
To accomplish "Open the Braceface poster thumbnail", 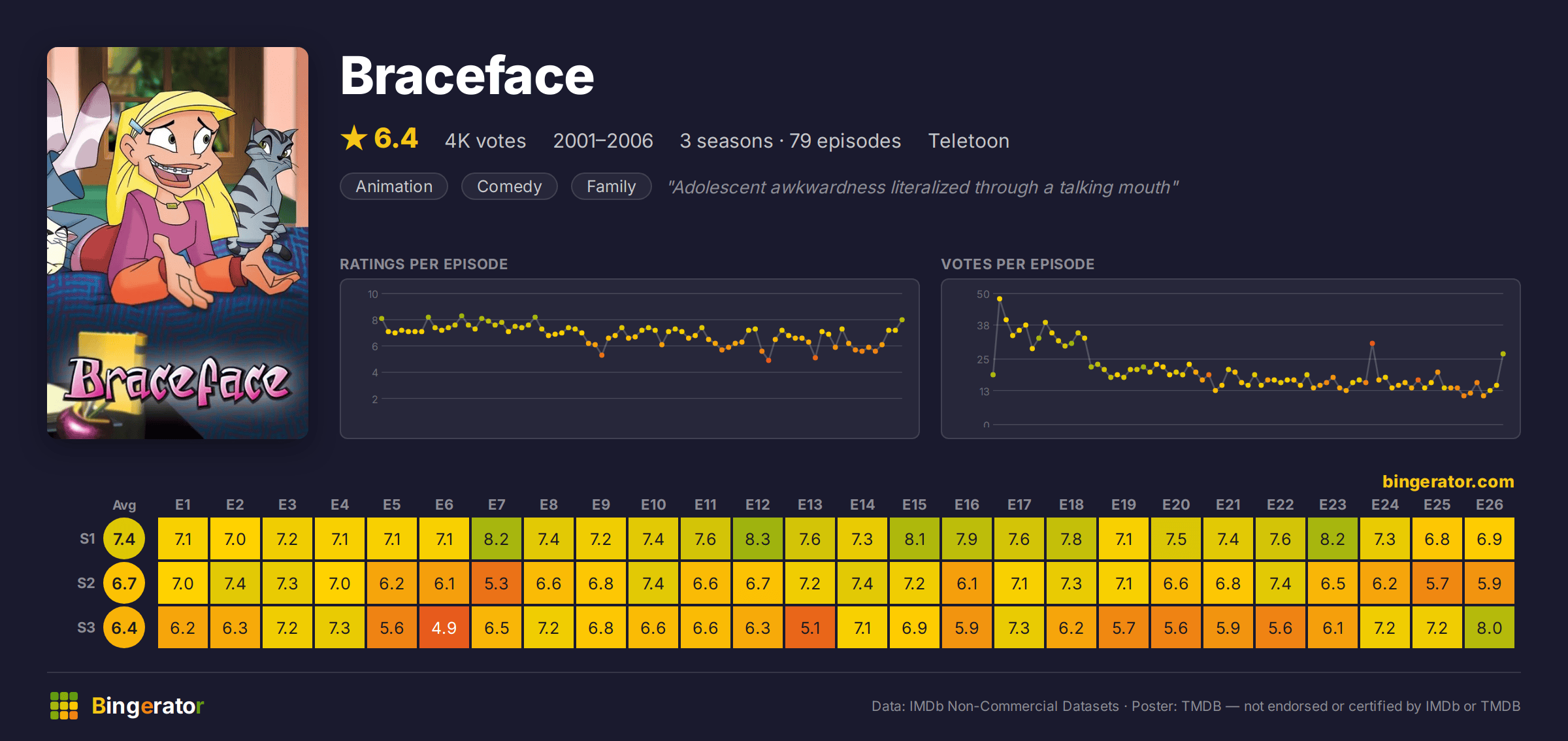I will [x=178, y=242].
